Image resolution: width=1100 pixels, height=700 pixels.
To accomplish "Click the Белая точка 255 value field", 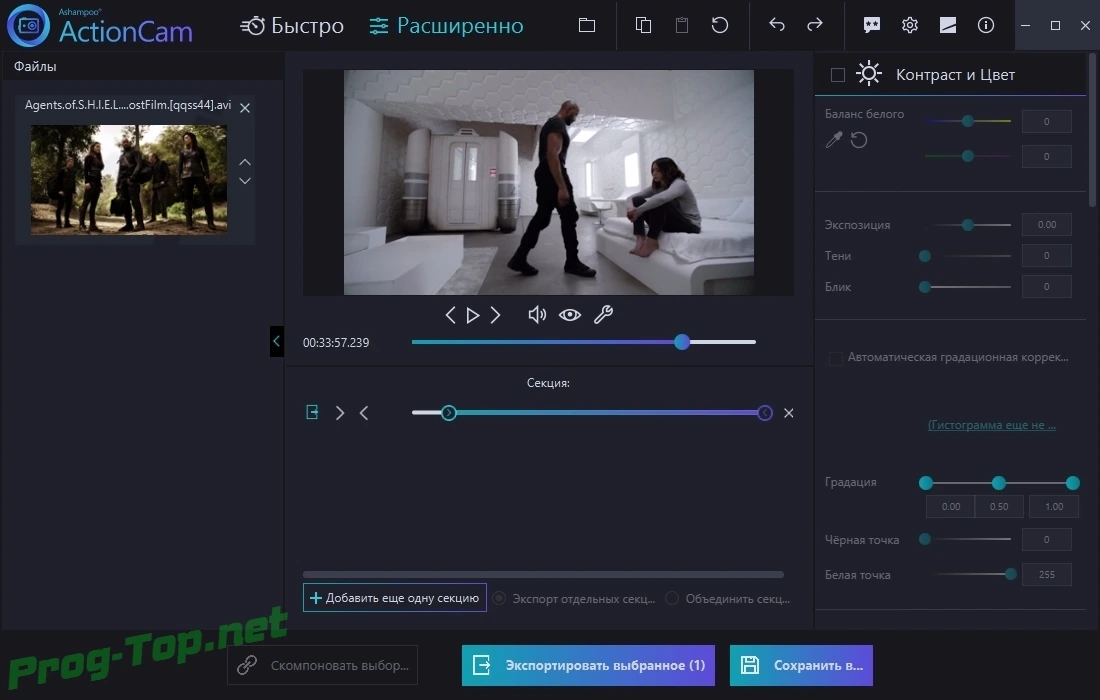I will (x=1047, y=574).
